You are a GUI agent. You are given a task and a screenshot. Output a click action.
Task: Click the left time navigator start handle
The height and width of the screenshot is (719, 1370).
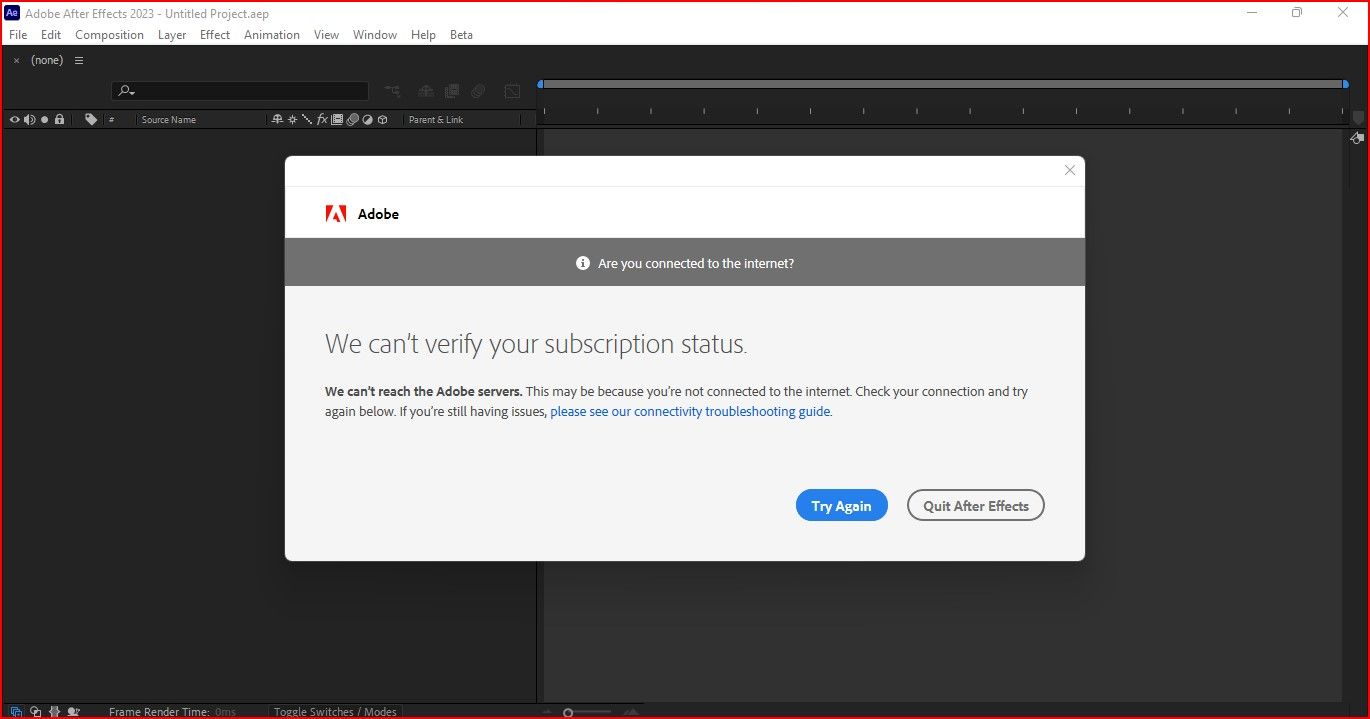click(x=541, y=84)
